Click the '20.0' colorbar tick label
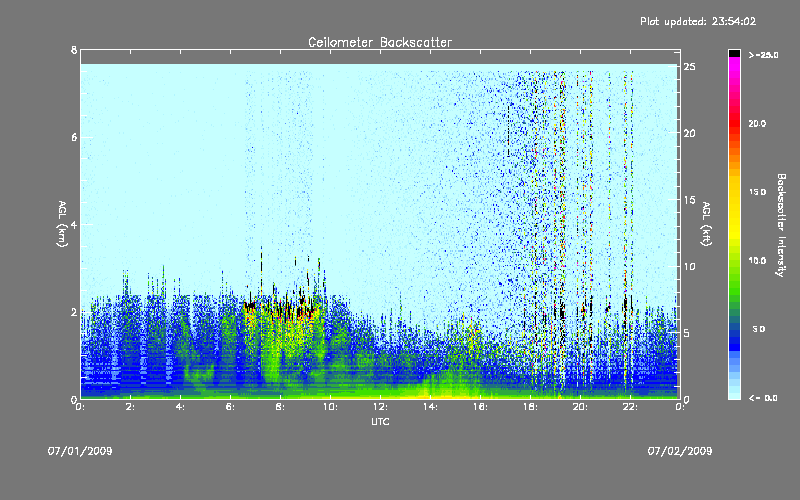The width and height of the screenshot is (800, 500). 757,123
